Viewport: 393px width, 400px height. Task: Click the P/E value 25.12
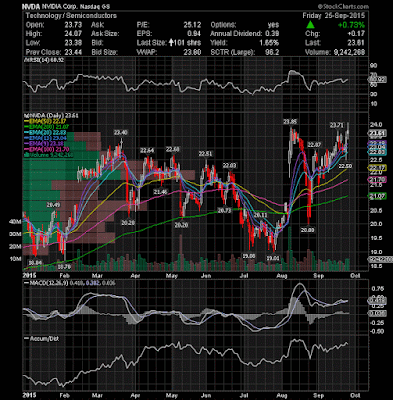tap(192, 25)
